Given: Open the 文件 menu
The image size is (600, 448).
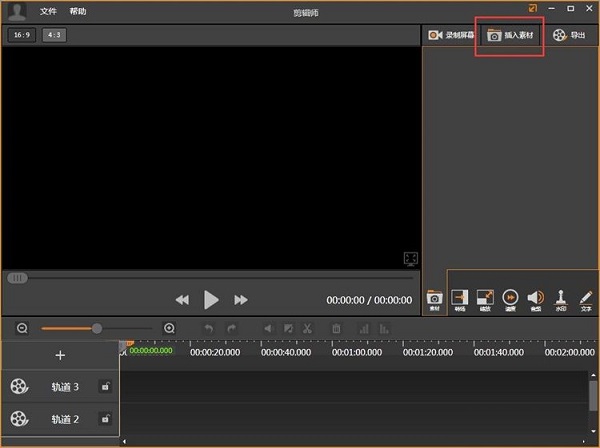Looking at the screenshot, I should (x=48, y=11).
